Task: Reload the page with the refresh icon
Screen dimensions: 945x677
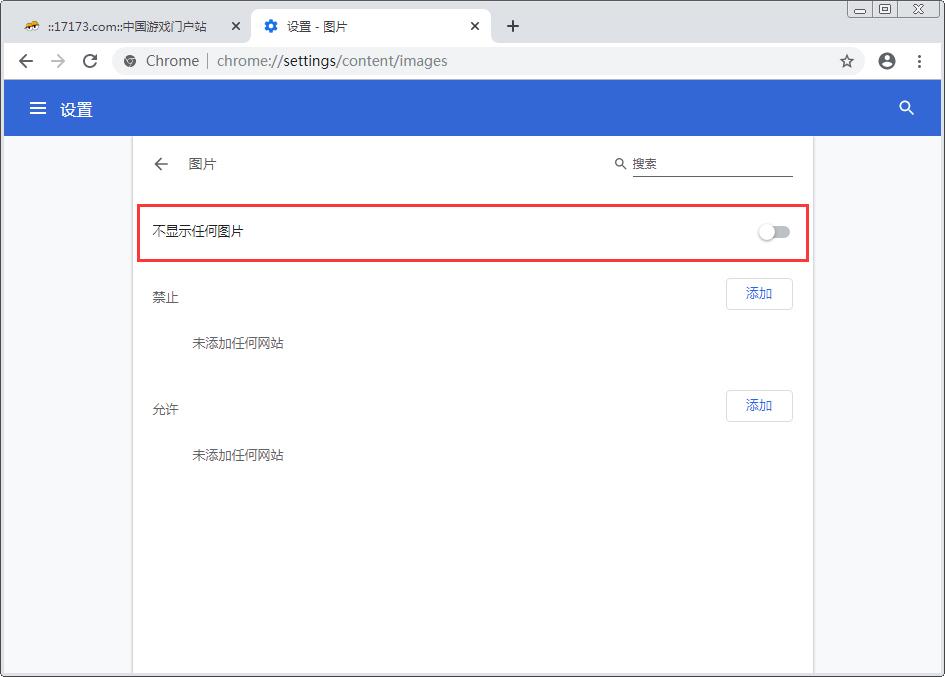Action: 90,61
